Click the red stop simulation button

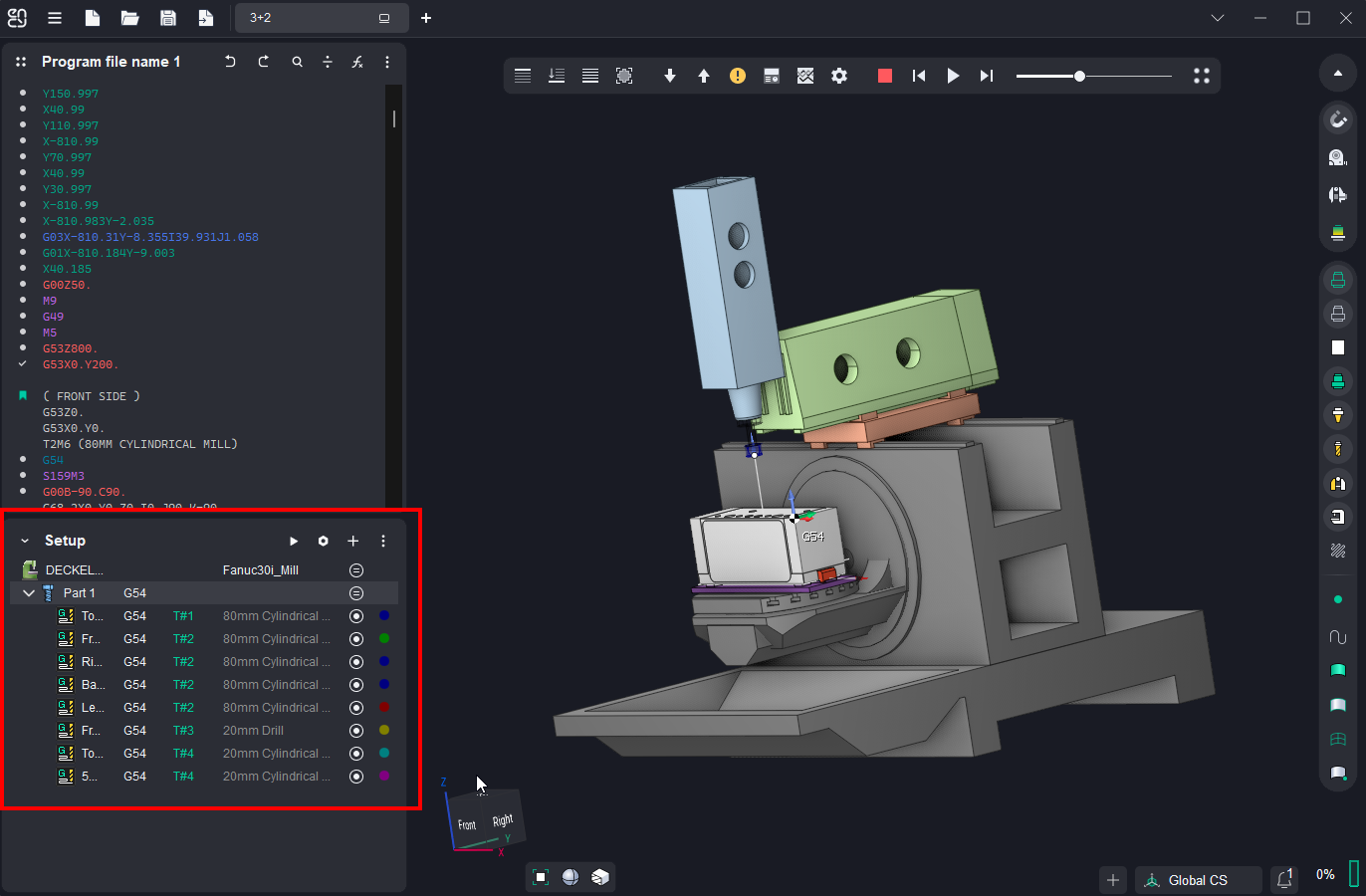884,76
